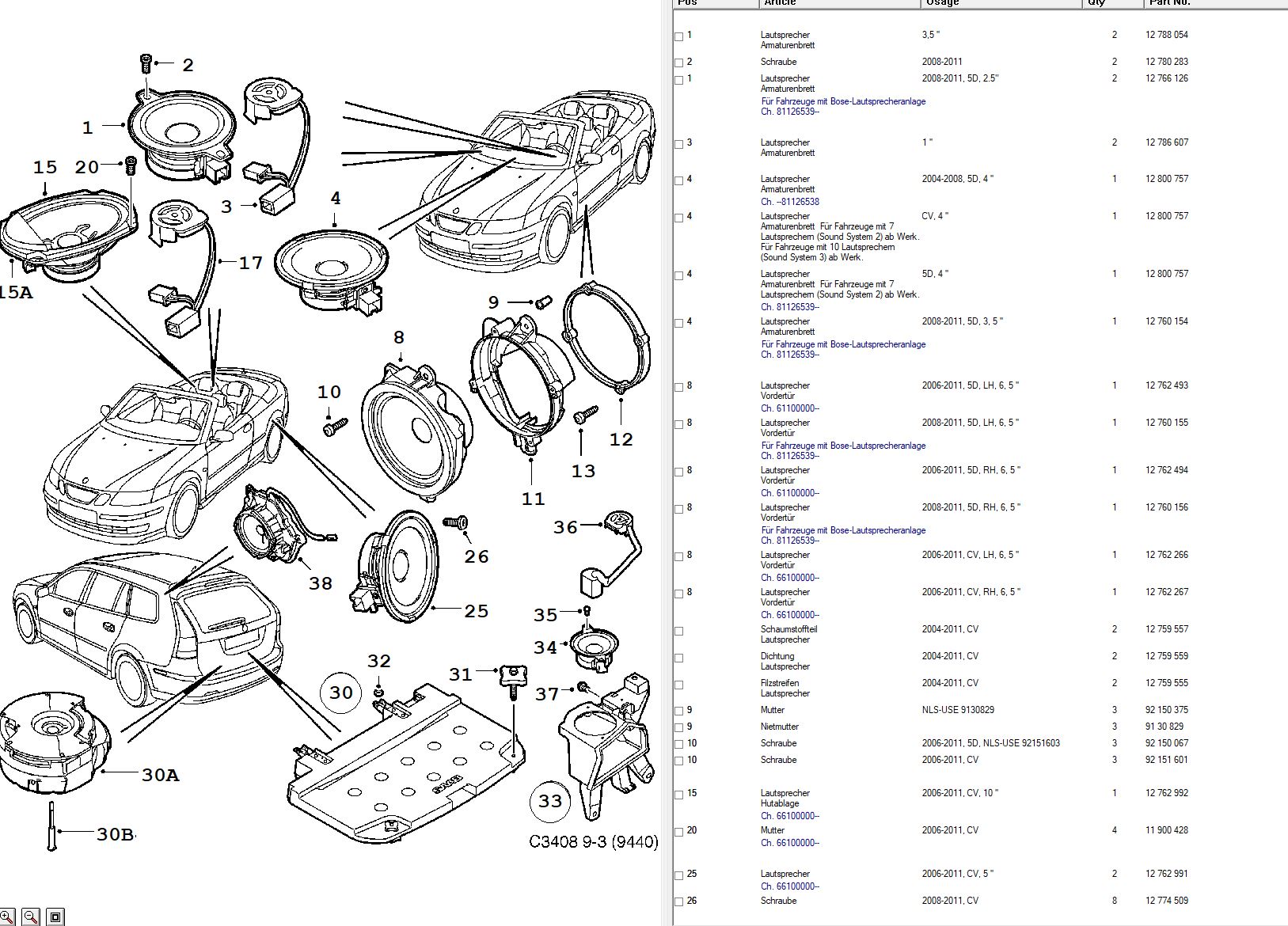The image size is (1288, 926).
Task: Select the Nietmutter row checkbox
Action: pos(678,728)
